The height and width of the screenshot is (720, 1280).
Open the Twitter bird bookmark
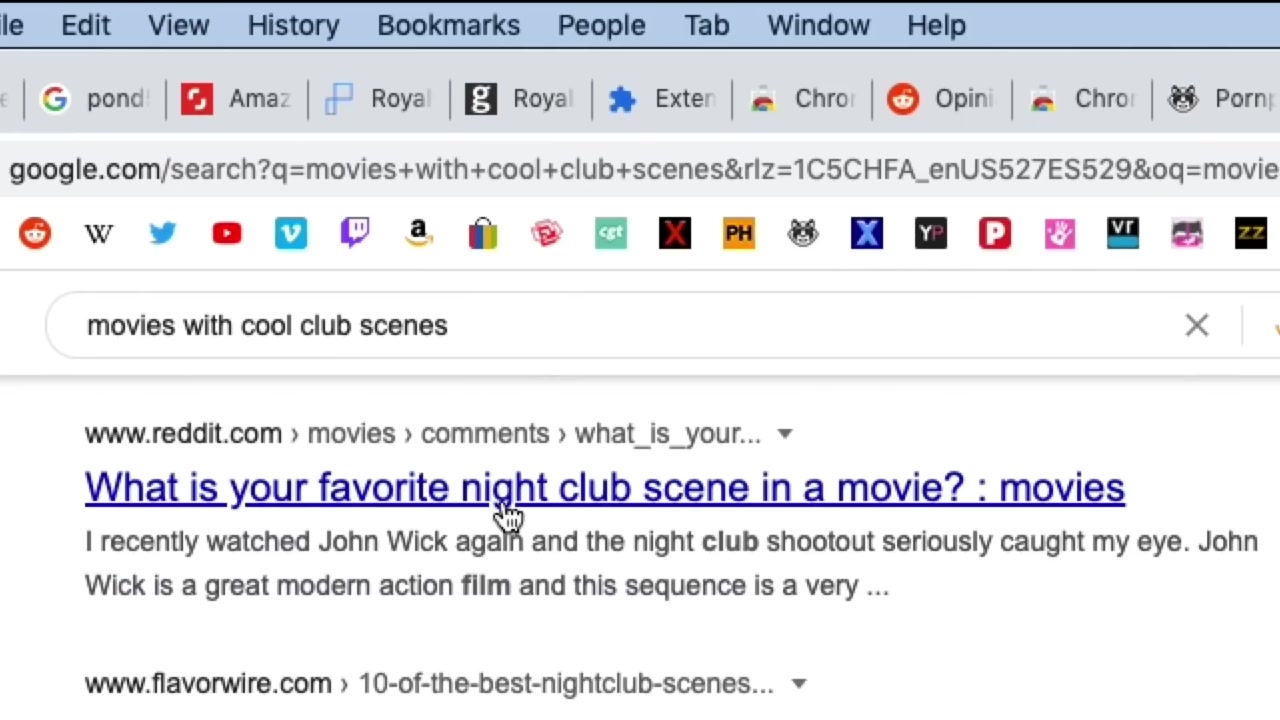pyautogui.click(x=162, y=234)
